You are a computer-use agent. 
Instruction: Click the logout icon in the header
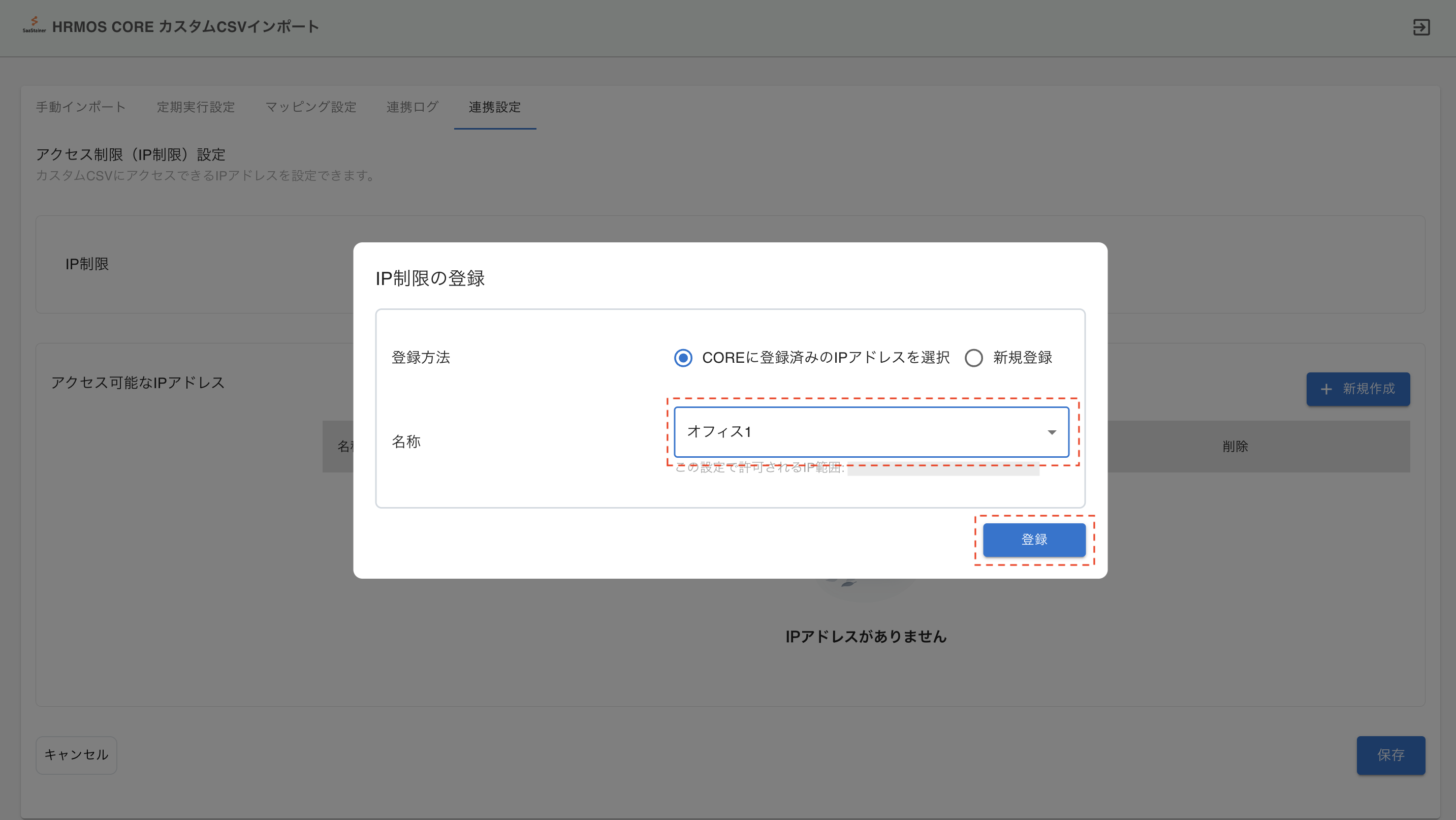pyautogui.click(x=1420, y=26)
